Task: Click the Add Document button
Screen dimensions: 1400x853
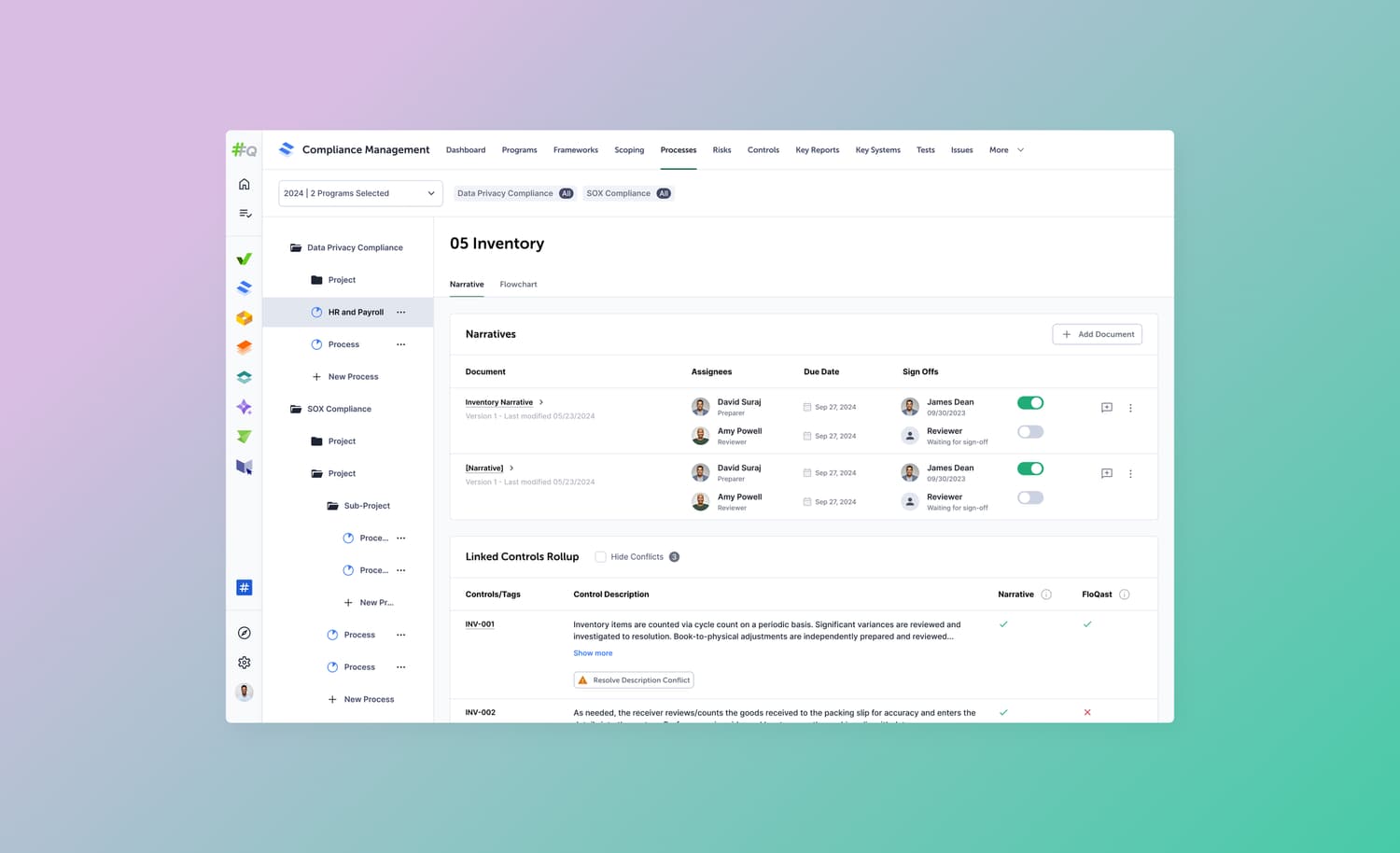Action: (1097, 334)
